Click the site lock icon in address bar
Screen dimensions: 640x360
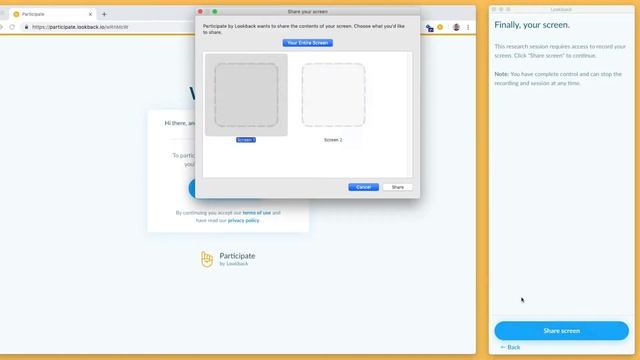point(26,27)
